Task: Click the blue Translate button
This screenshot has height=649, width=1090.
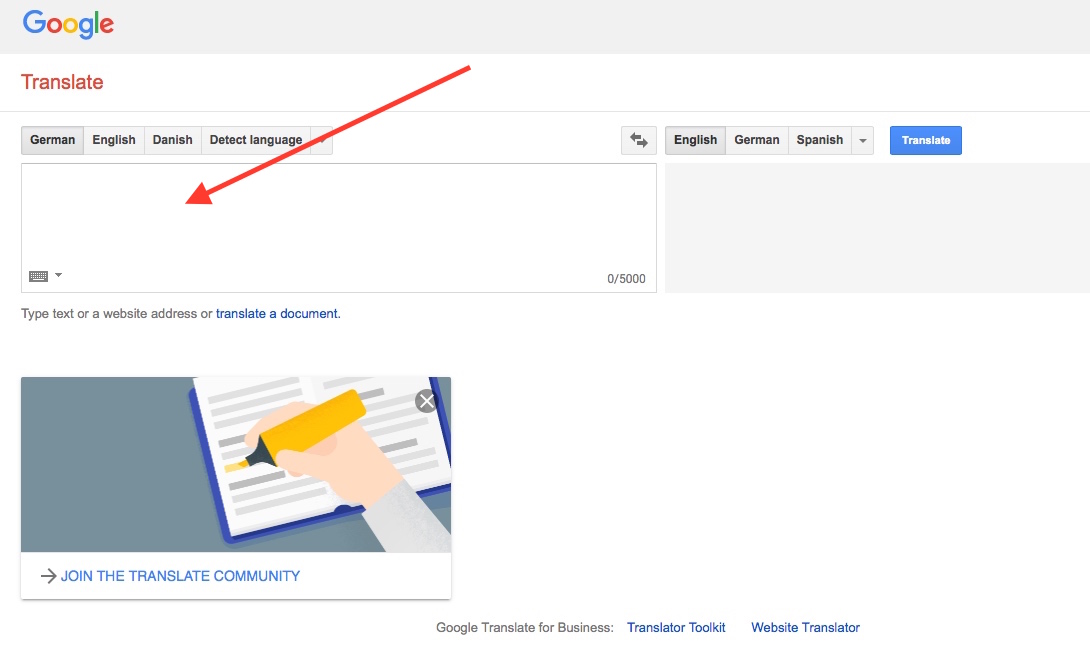Action: point(926,140)
